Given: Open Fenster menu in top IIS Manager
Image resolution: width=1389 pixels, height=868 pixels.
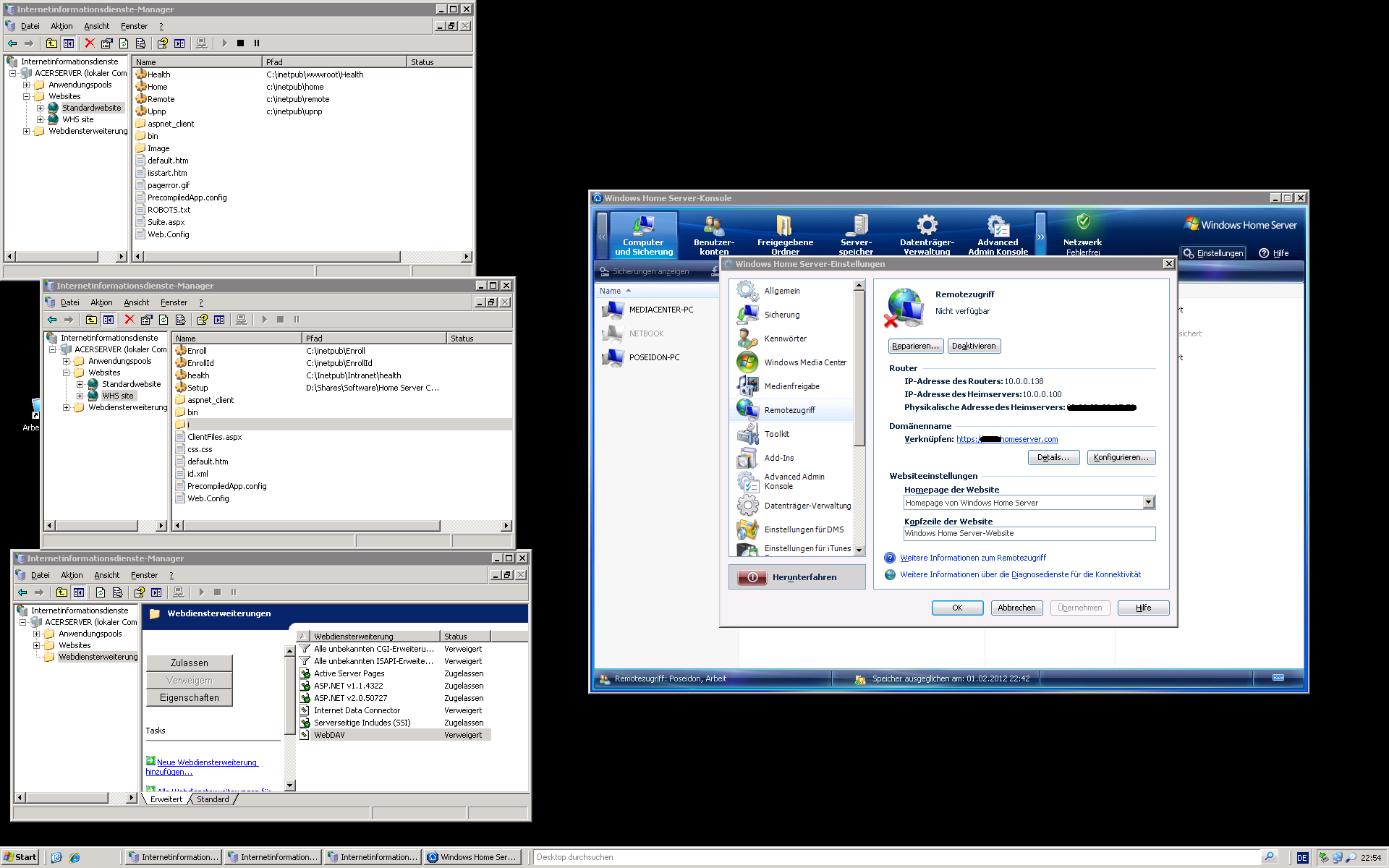Looking at the screenshot, I should point(135,26).
